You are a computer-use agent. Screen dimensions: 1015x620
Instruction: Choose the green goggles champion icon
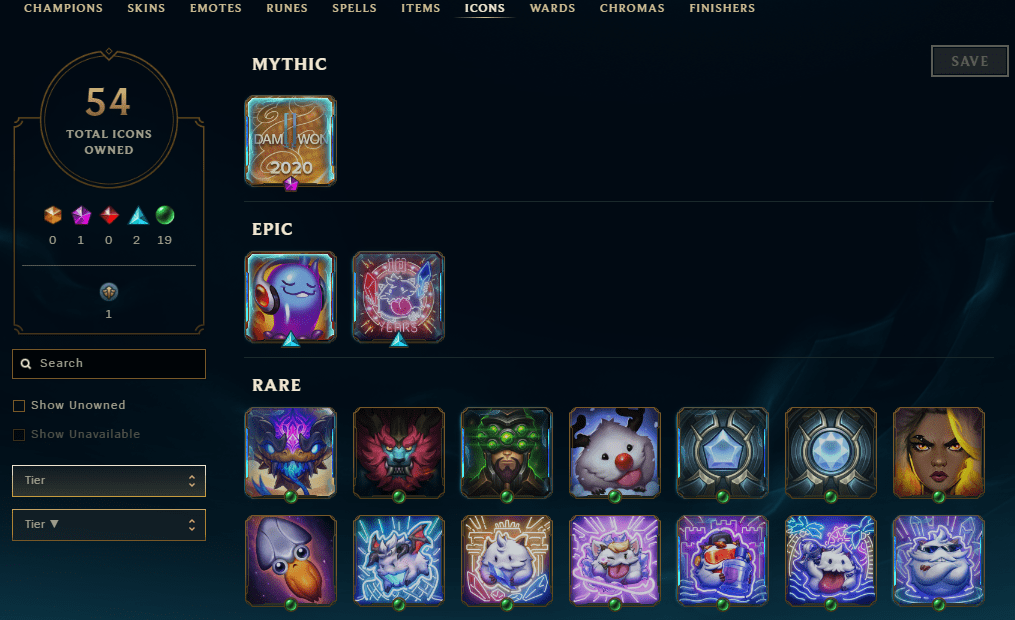pyautogui.click(x=506, y=452)
